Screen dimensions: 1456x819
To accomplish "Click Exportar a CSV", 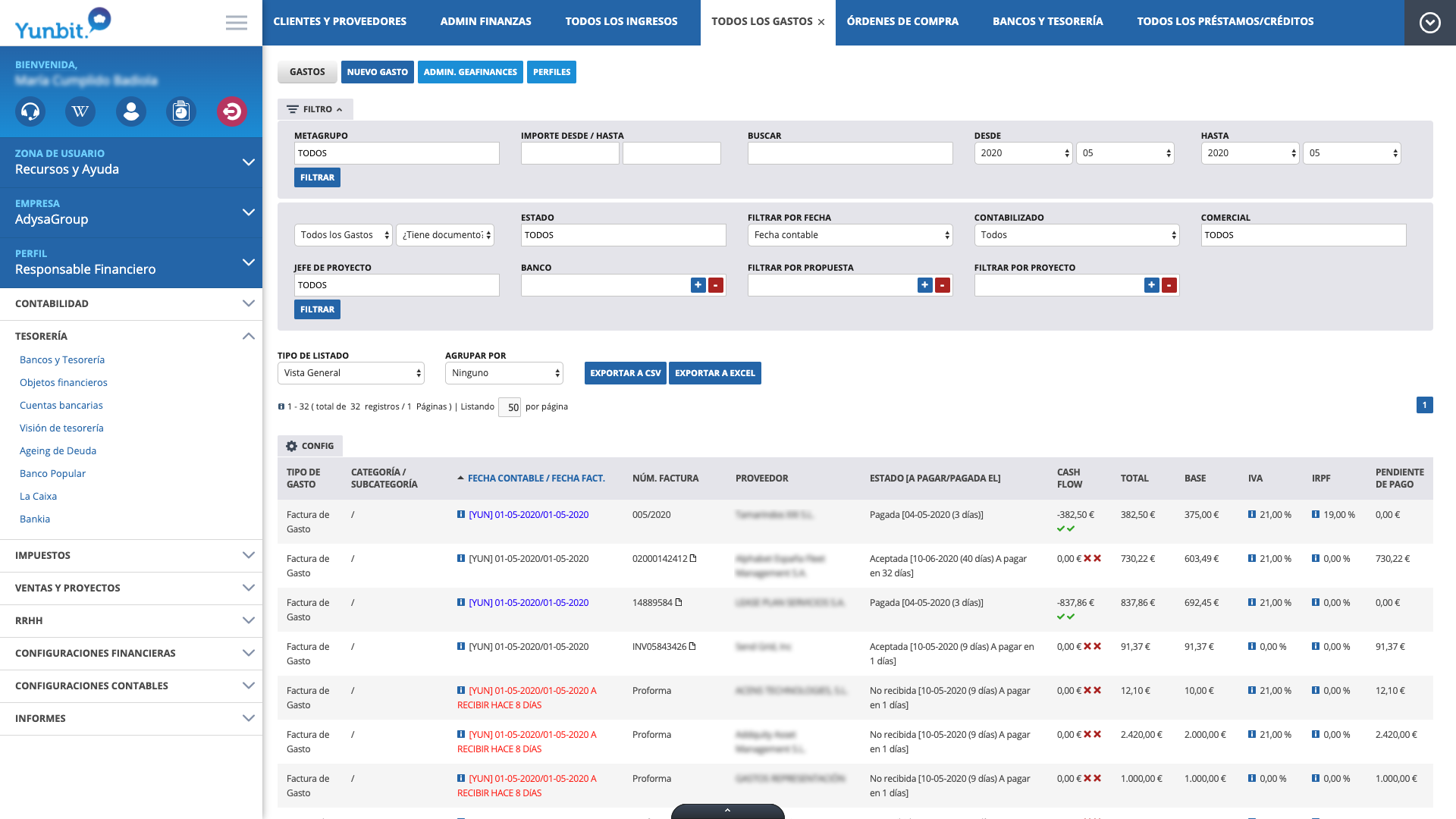I will pos(626,373).
